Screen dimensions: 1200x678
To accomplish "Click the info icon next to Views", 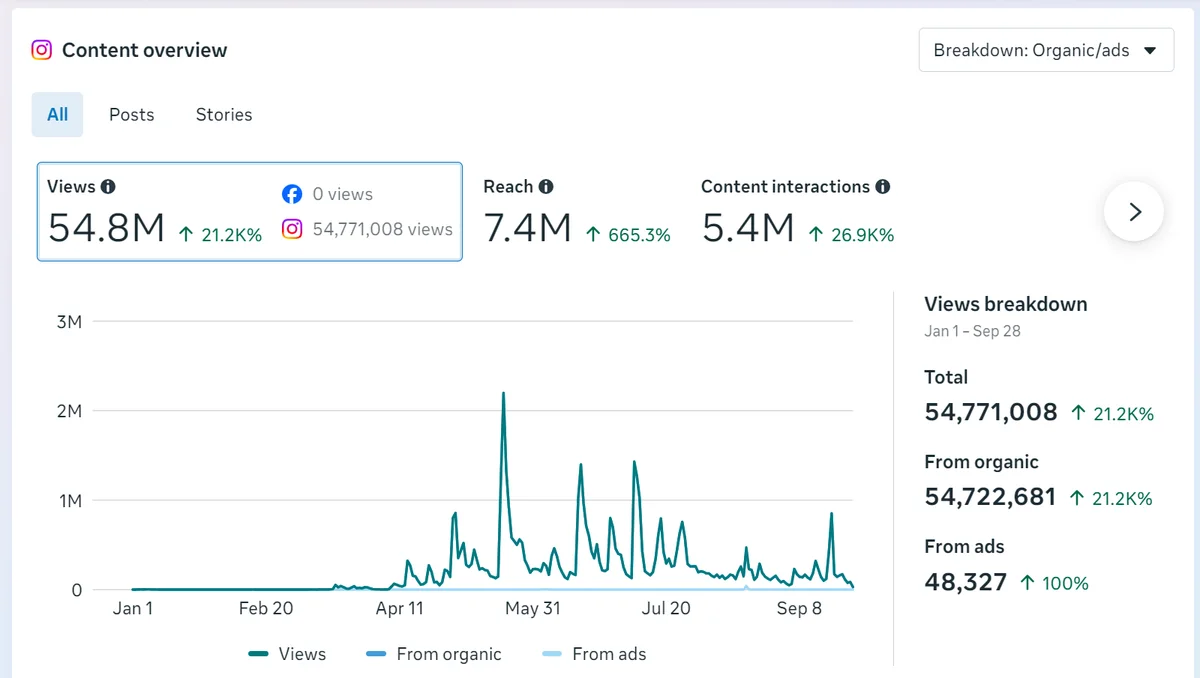I will click(x=108, y=186).
